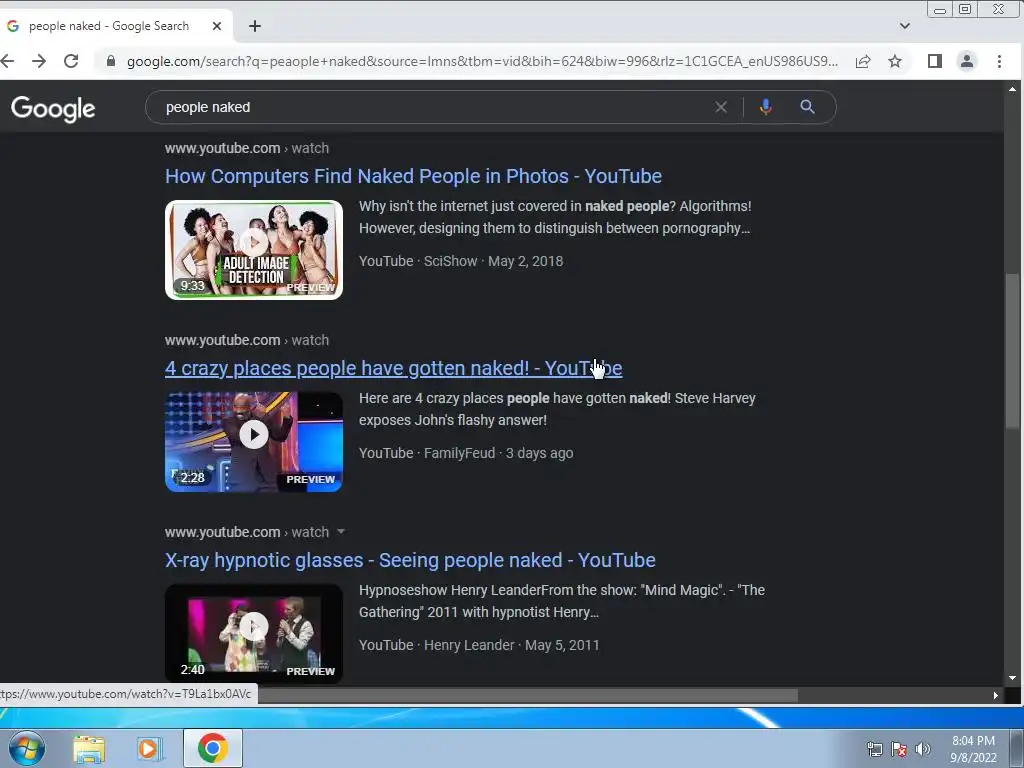Click the network tray icon
The height and width of the screenshot is (768, 1024).
pos(874,749)
